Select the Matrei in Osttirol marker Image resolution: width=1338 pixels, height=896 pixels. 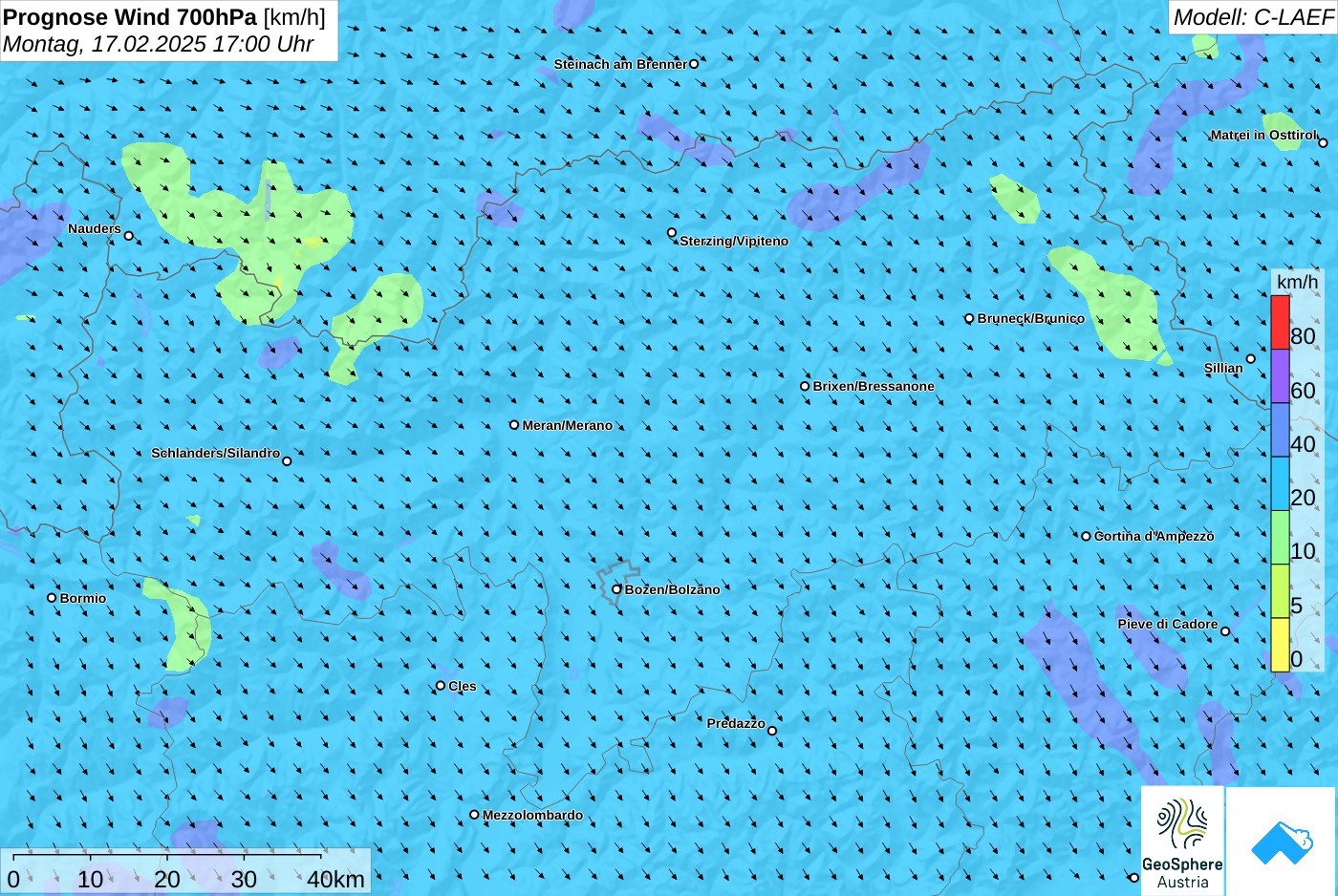[1323, 143]
